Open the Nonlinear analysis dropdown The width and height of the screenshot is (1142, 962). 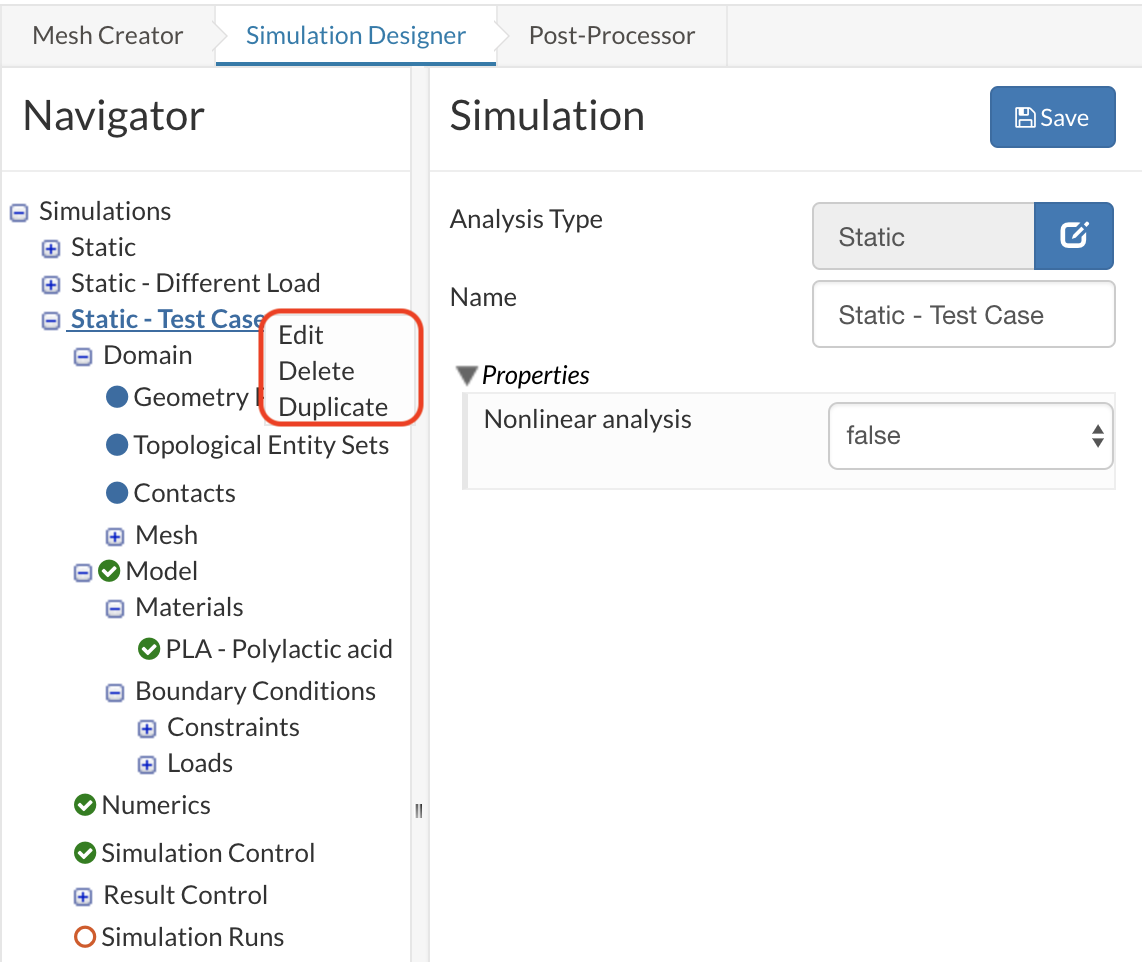[x=970, y=435]
